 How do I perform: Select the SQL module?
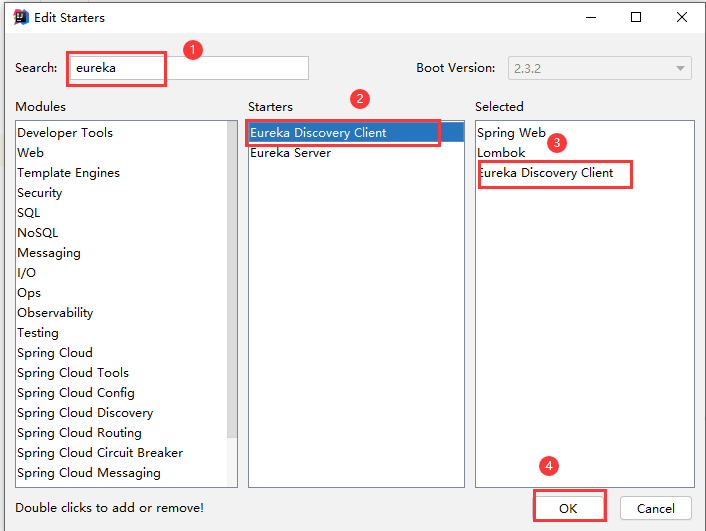coord(122,213)
